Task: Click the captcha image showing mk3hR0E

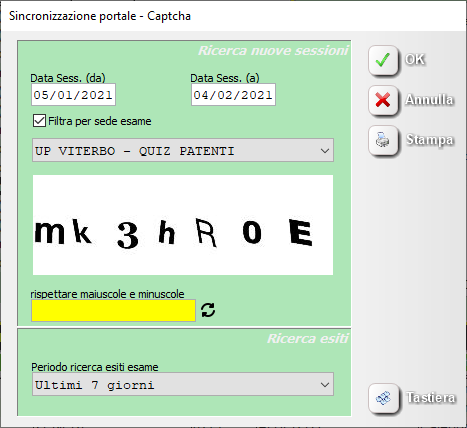Action: (x=183, y=225)
